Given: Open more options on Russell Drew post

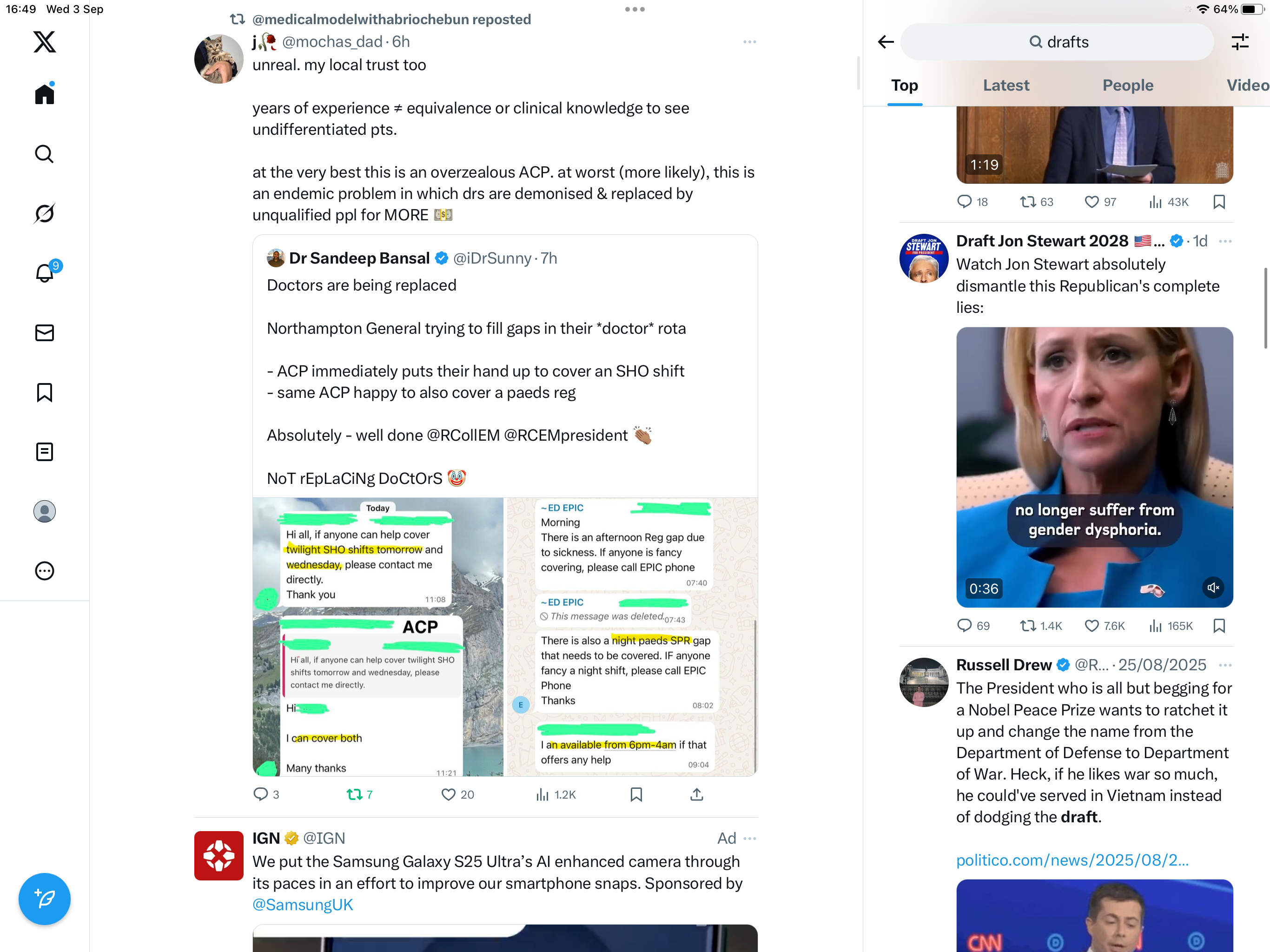Looking at the screenshot, I should tap(1224, 665).
